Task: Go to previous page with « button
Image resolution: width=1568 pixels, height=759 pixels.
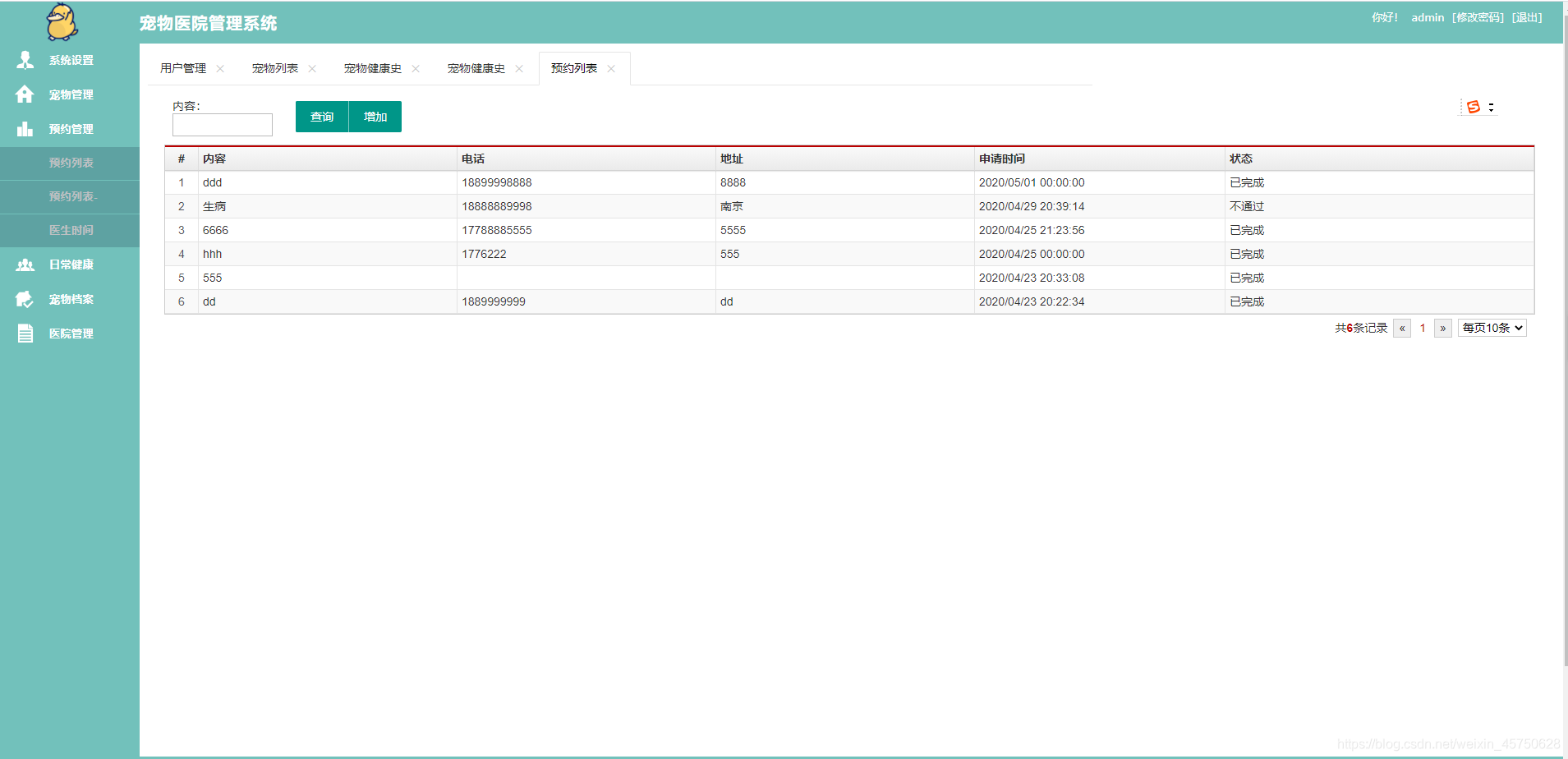Action: [1402, 328]
